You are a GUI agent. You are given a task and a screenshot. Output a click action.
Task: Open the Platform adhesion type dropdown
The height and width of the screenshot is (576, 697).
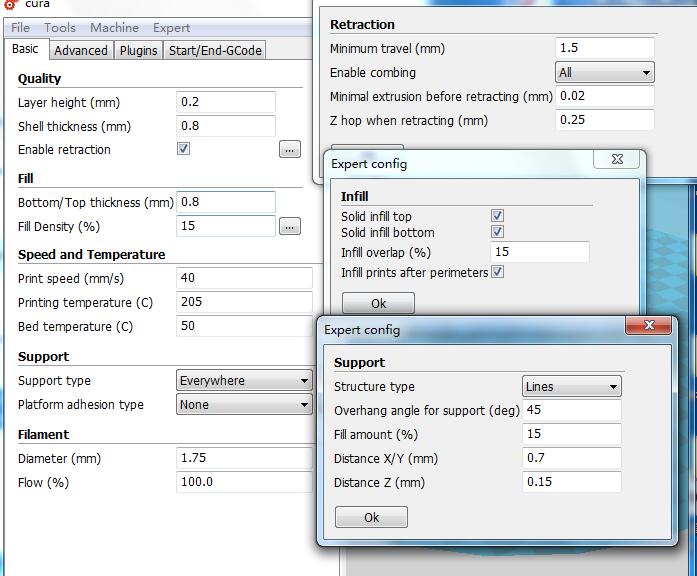[244, 404]
